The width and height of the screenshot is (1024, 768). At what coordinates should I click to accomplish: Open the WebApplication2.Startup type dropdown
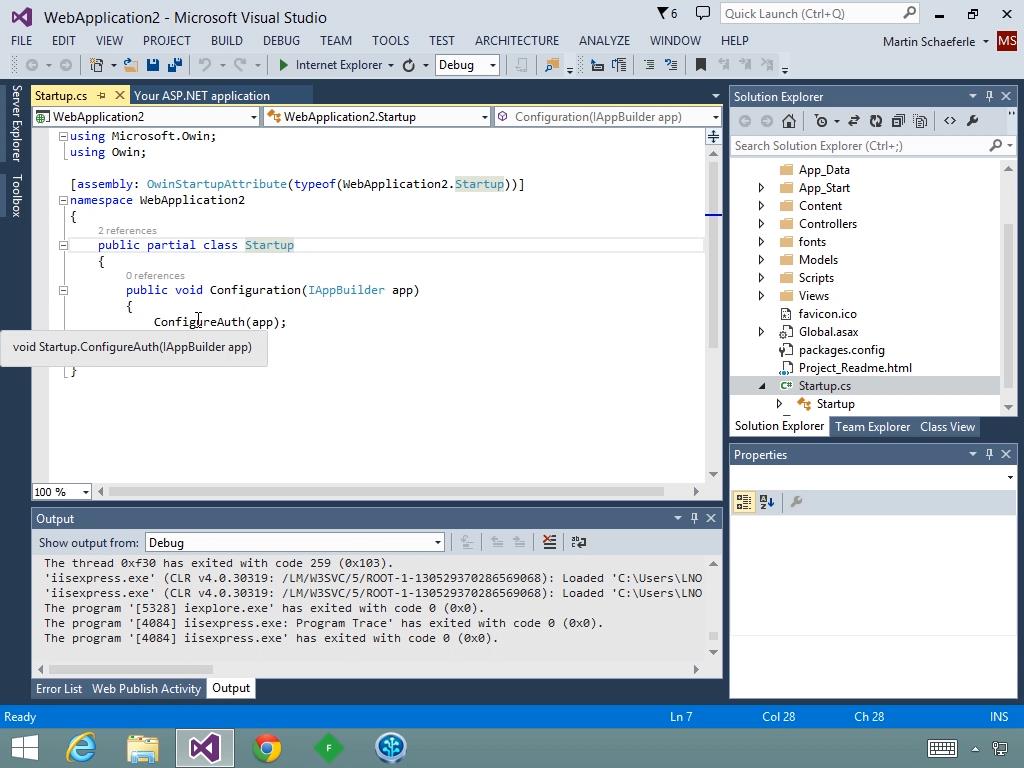(377, 117)
